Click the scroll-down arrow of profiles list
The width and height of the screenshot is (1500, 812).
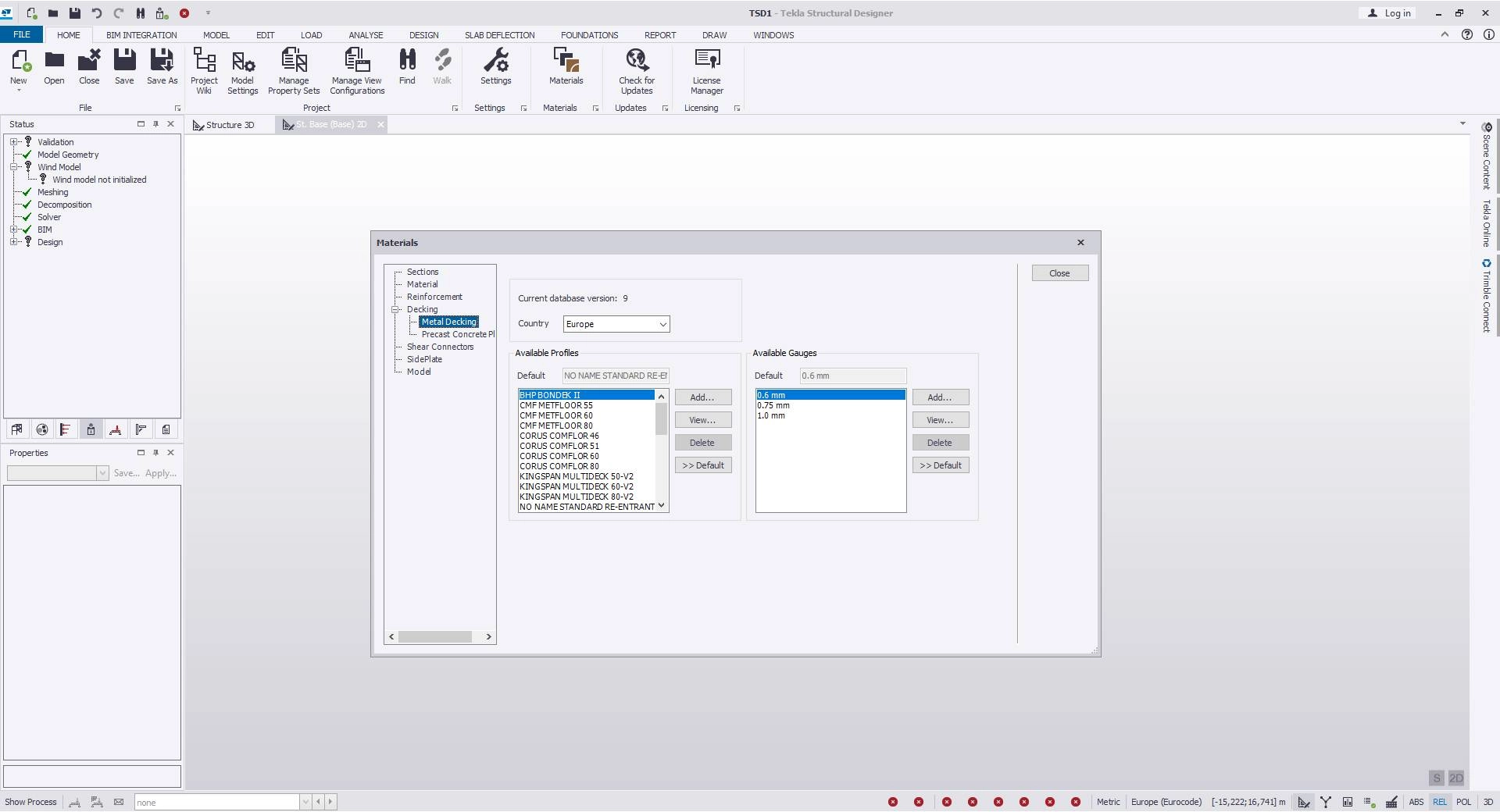click(x=662, y=506)
